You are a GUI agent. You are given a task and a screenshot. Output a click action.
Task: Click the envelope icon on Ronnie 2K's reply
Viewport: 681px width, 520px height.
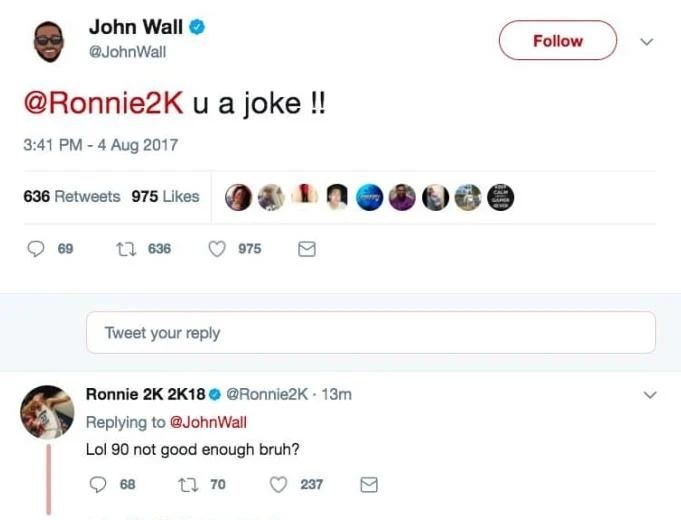pos(368,484)
